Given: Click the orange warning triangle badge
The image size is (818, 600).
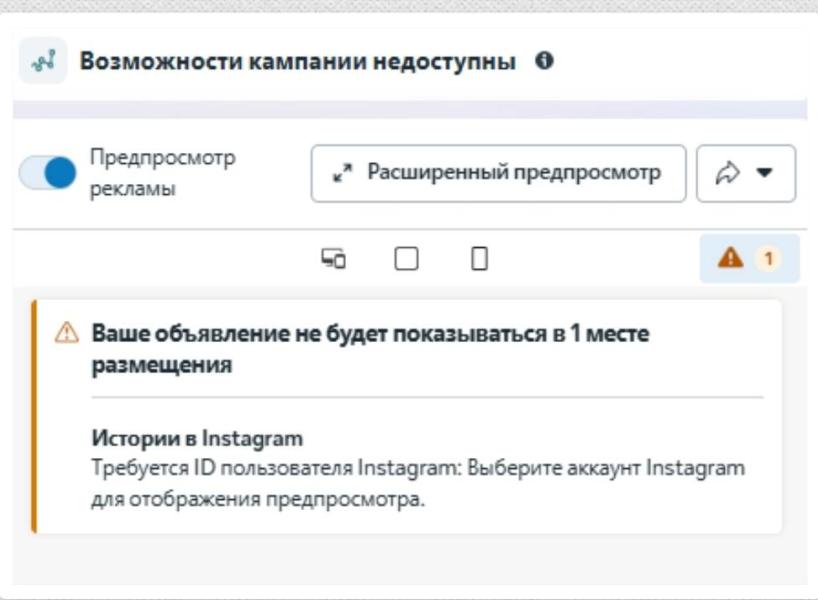Looking at the screenshot, I should (730, 256).
